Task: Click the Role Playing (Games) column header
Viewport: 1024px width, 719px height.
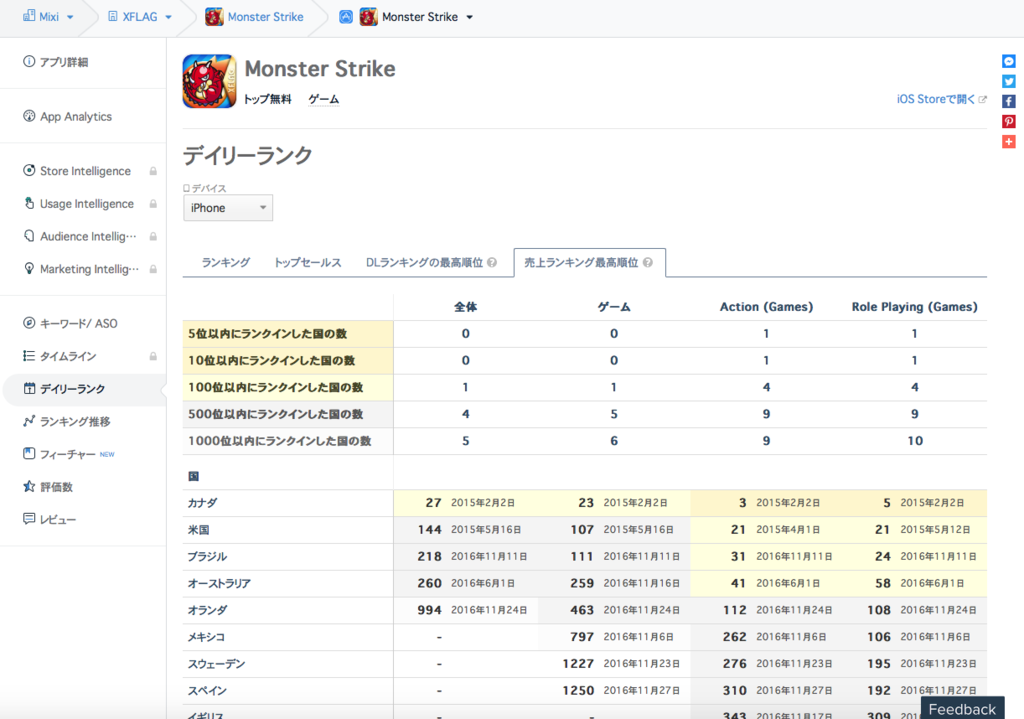Action: 914,307
